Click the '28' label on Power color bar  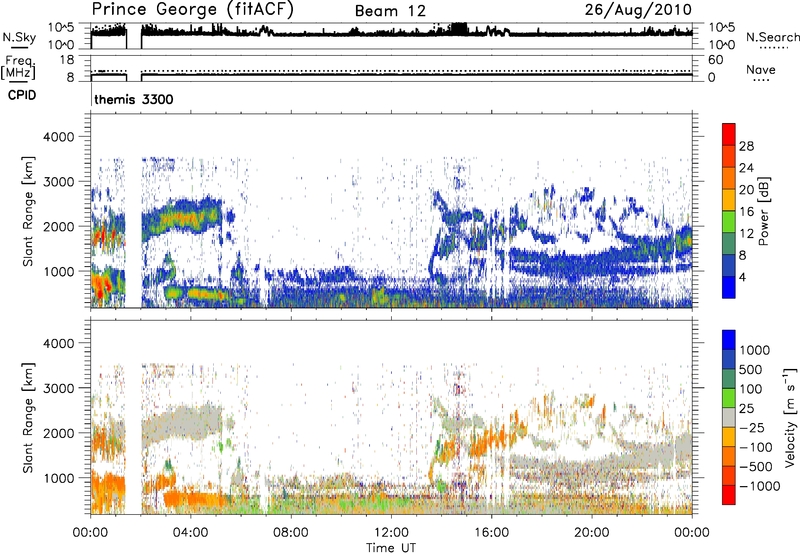746,146
